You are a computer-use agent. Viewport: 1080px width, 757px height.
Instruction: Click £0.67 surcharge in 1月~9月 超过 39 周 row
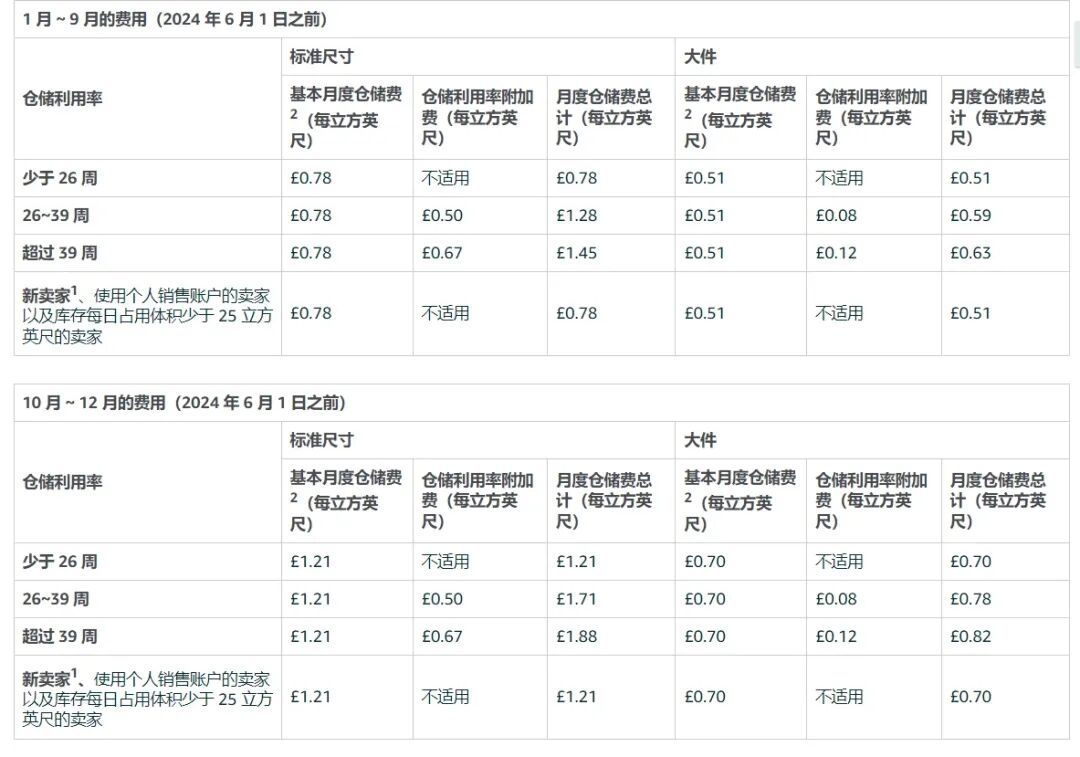point(442,253)
